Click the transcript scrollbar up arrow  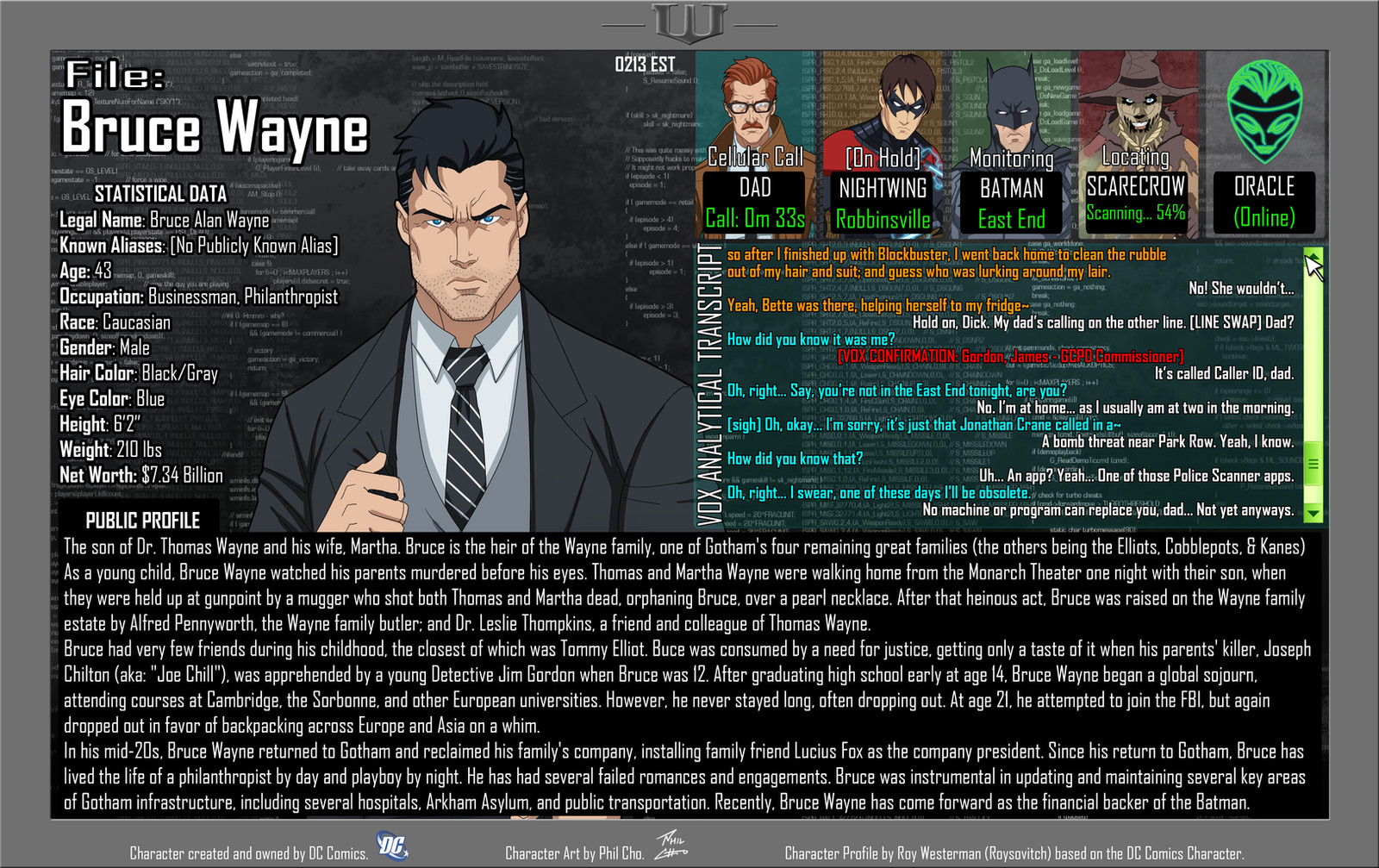click(1313, 257)
